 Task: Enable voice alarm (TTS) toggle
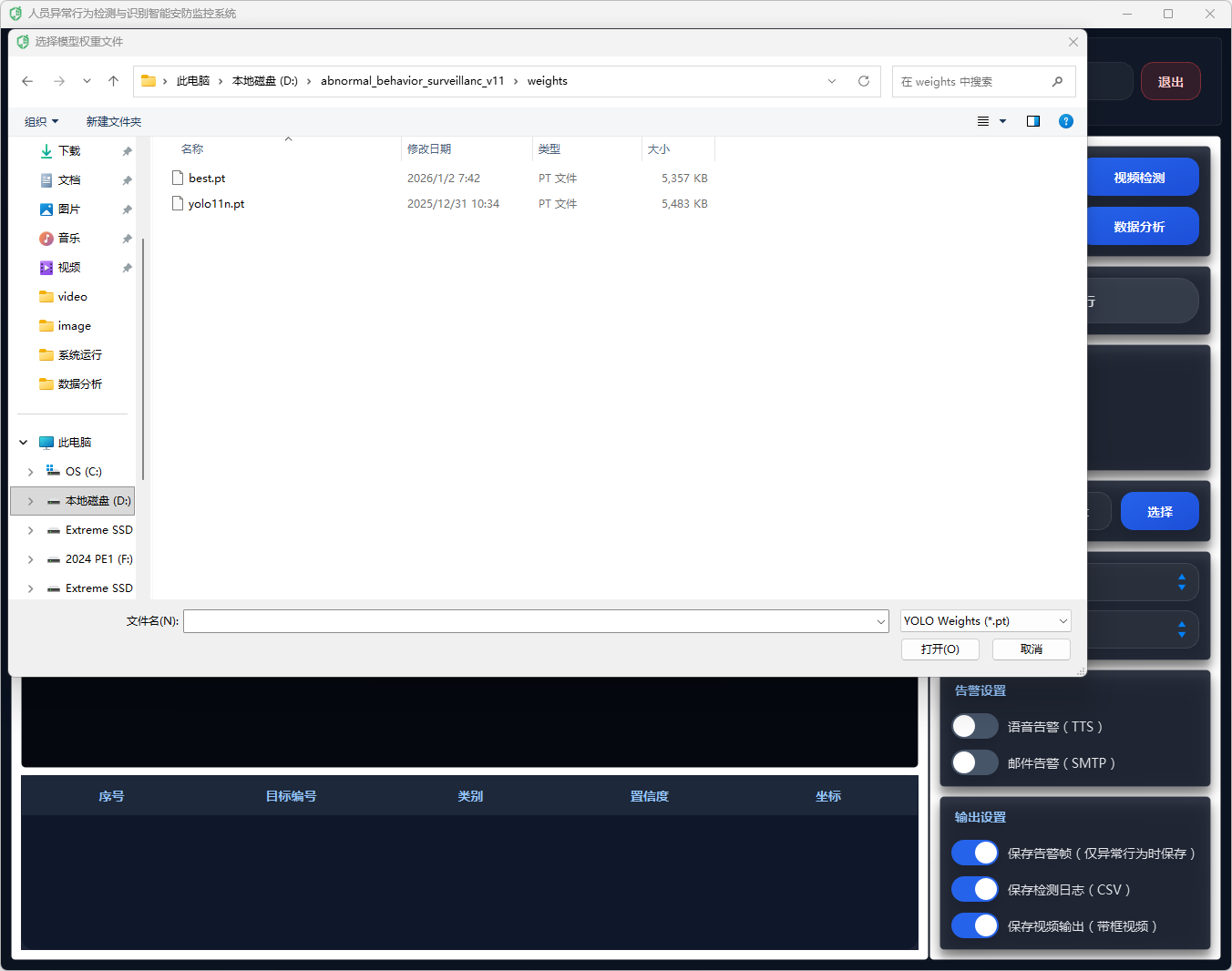(974, 726)
